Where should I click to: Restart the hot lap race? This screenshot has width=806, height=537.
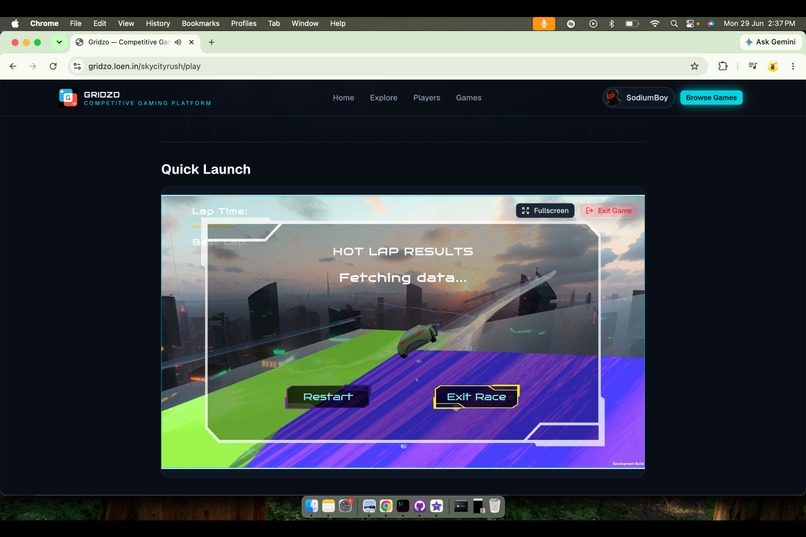(x=328, y=397)
